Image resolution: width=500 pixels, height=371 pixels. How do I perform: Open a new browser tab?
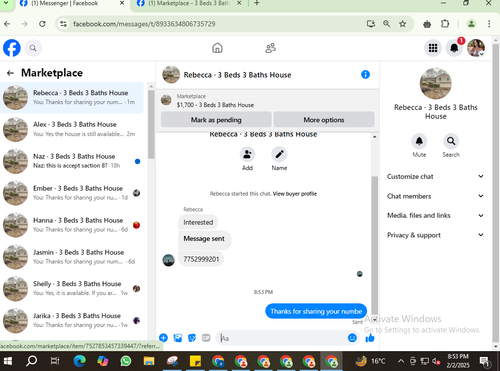(x=257, y=3)
